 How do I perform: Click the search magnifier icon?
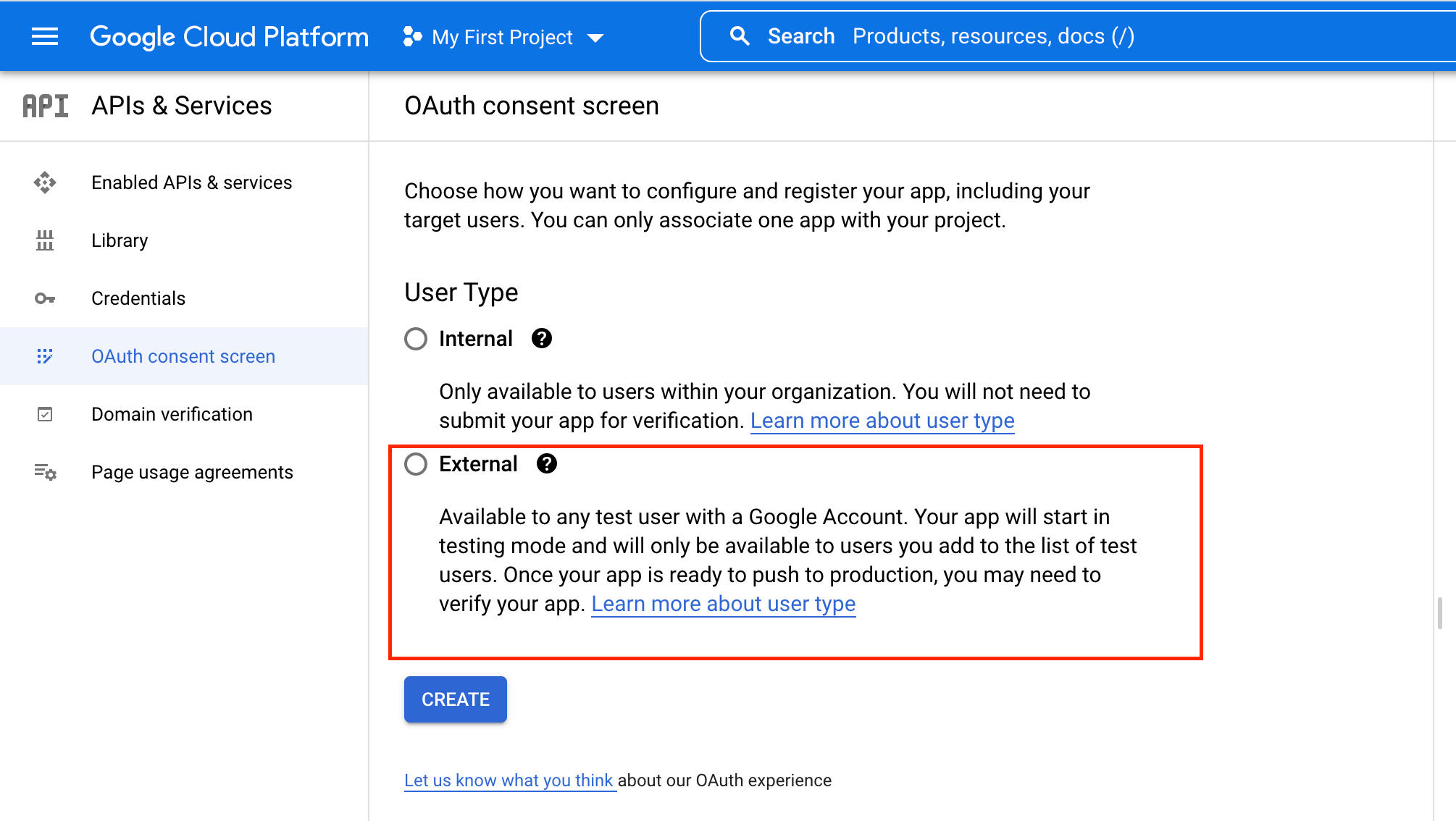740,36
